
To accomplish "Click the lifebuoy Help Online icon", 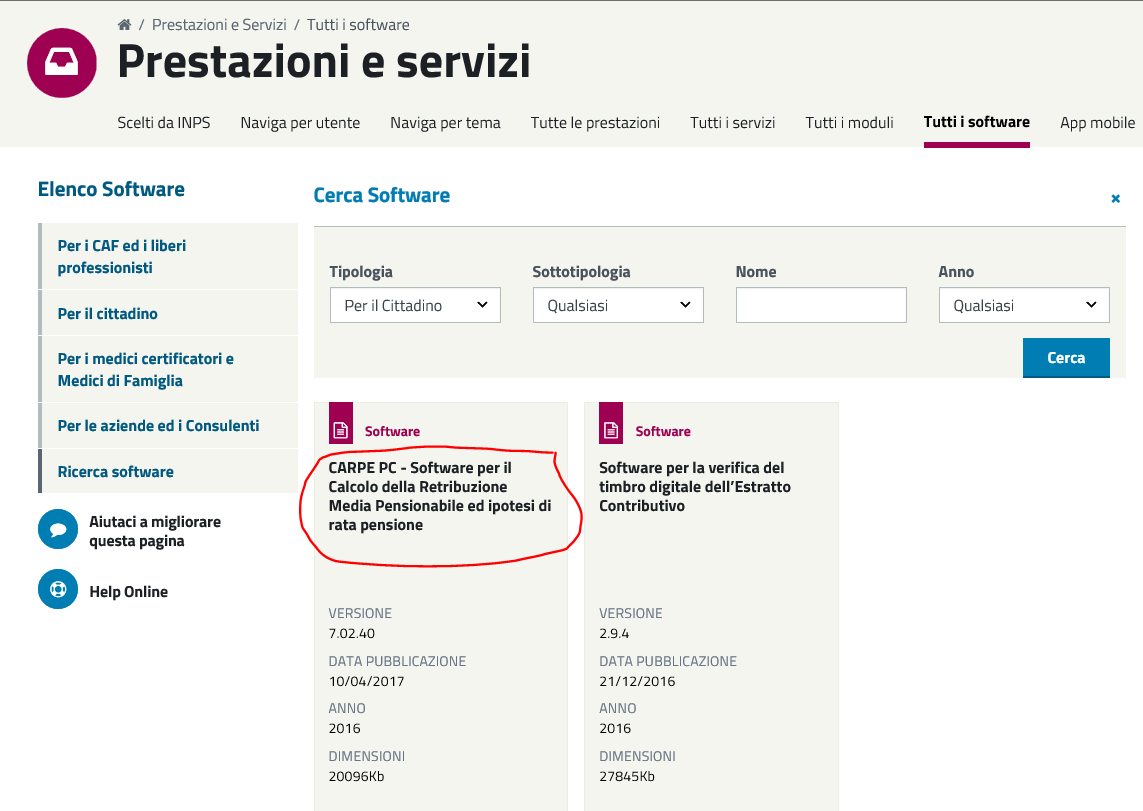I will tap(58, 590).
